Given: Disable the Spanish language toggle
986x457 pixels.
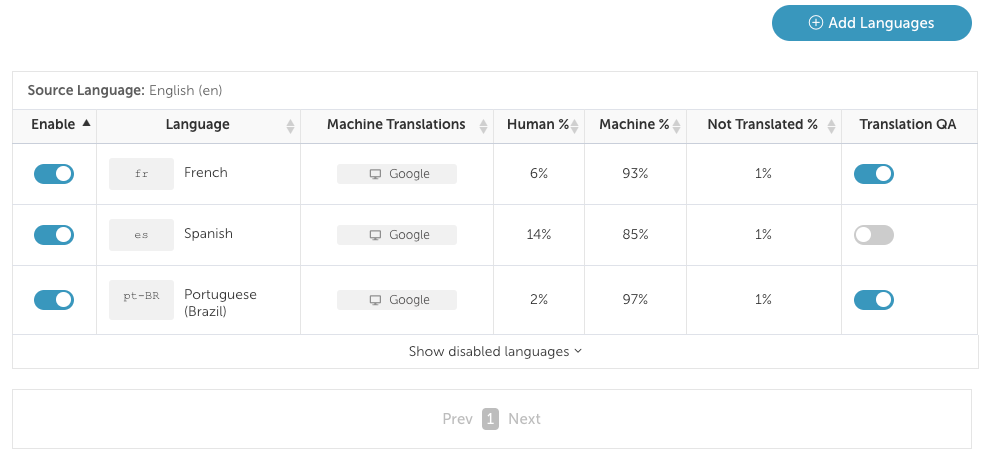Looking at the screenshot, I should 54,235.
